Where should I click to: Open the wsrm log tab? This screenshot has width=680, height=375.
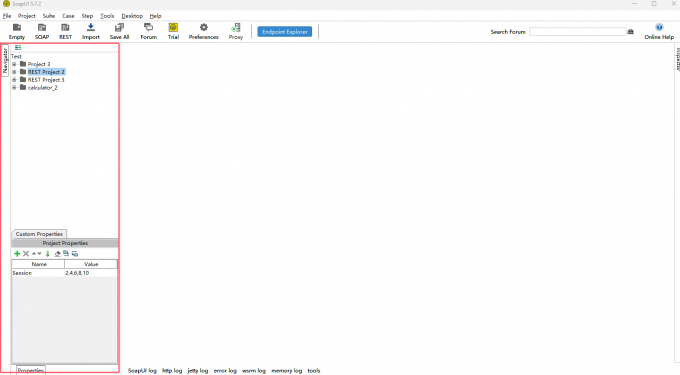pos(254,371)
